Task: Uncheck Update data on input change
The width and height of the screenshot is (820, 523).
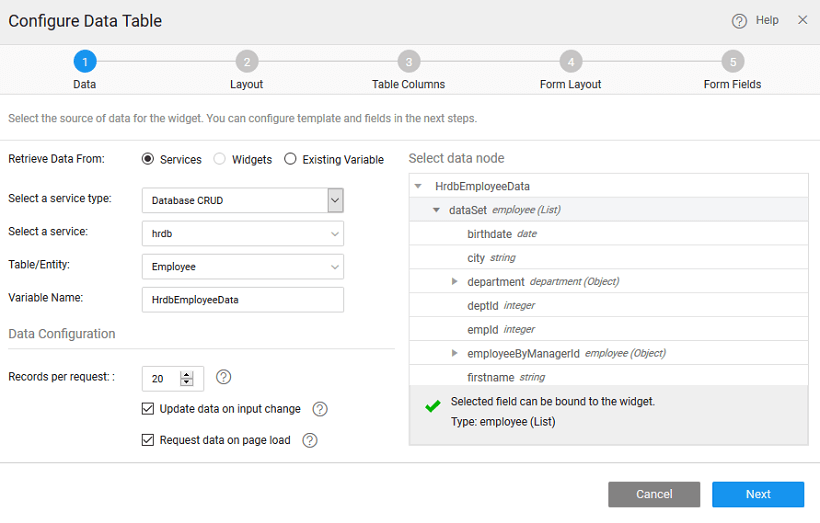Action: [x=148, y=409]
